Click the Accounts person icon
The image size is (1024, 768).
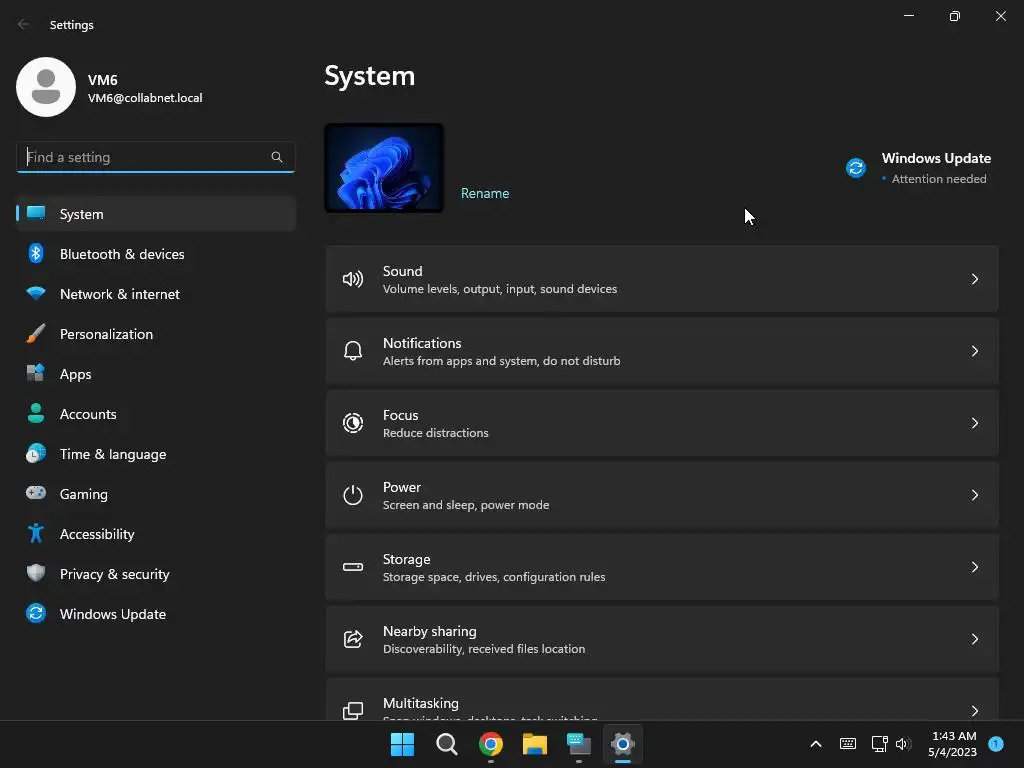[36, 413]
